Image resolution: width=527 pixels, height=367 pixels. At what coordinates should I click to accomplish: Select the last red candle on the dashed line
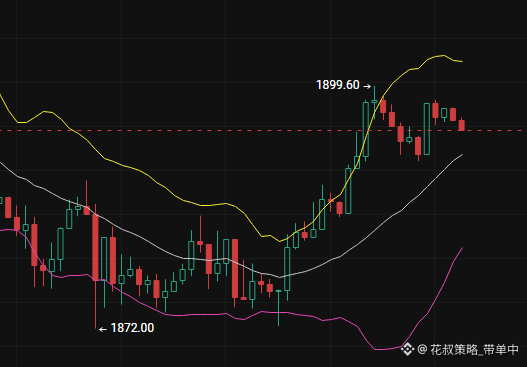point(462,125)
